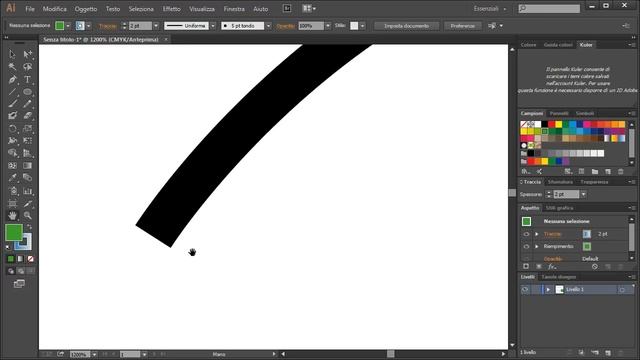Select the Artboard tool
The width and height of the screenshot is (640, 360).
(12, 203)
